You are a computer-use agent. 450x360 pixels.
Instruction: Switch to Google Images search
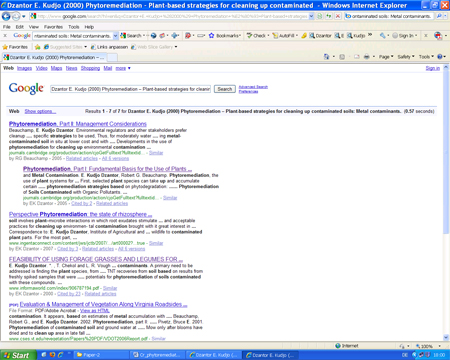[24, 68]
